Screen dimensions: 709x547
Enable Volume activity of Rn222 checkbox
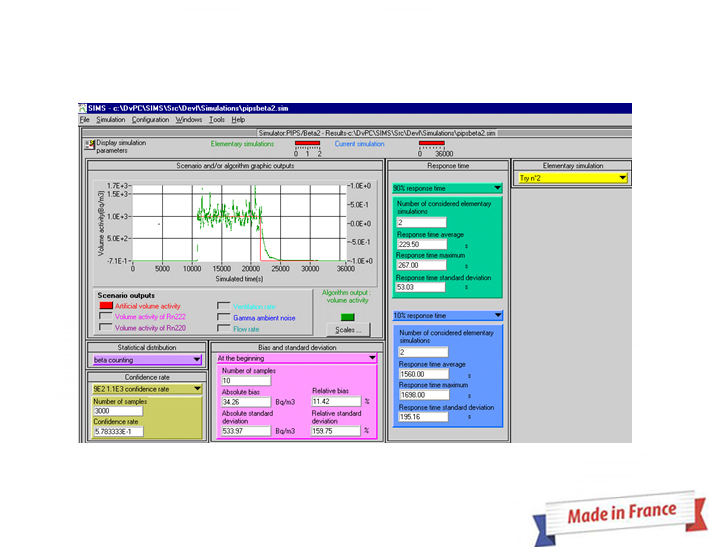coord(105,317)
